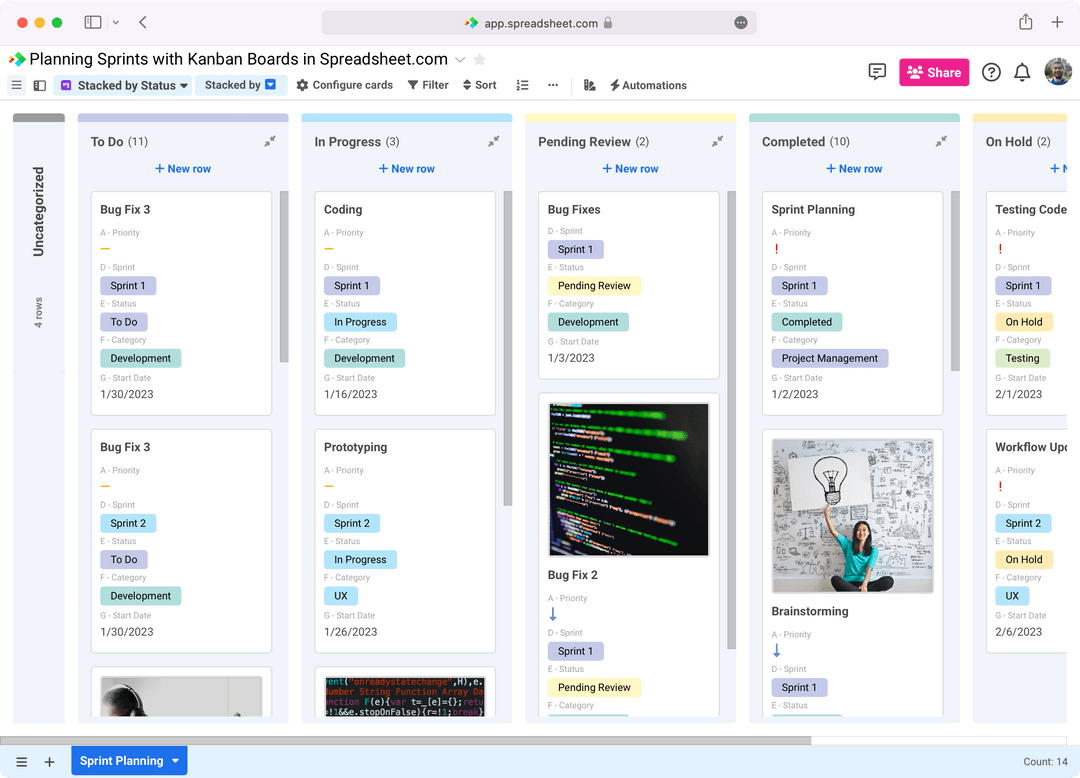Viewport: 1080px width, 778px height.
Task: Add a New row in Pending Review column
Action: (x=630, y=168)
